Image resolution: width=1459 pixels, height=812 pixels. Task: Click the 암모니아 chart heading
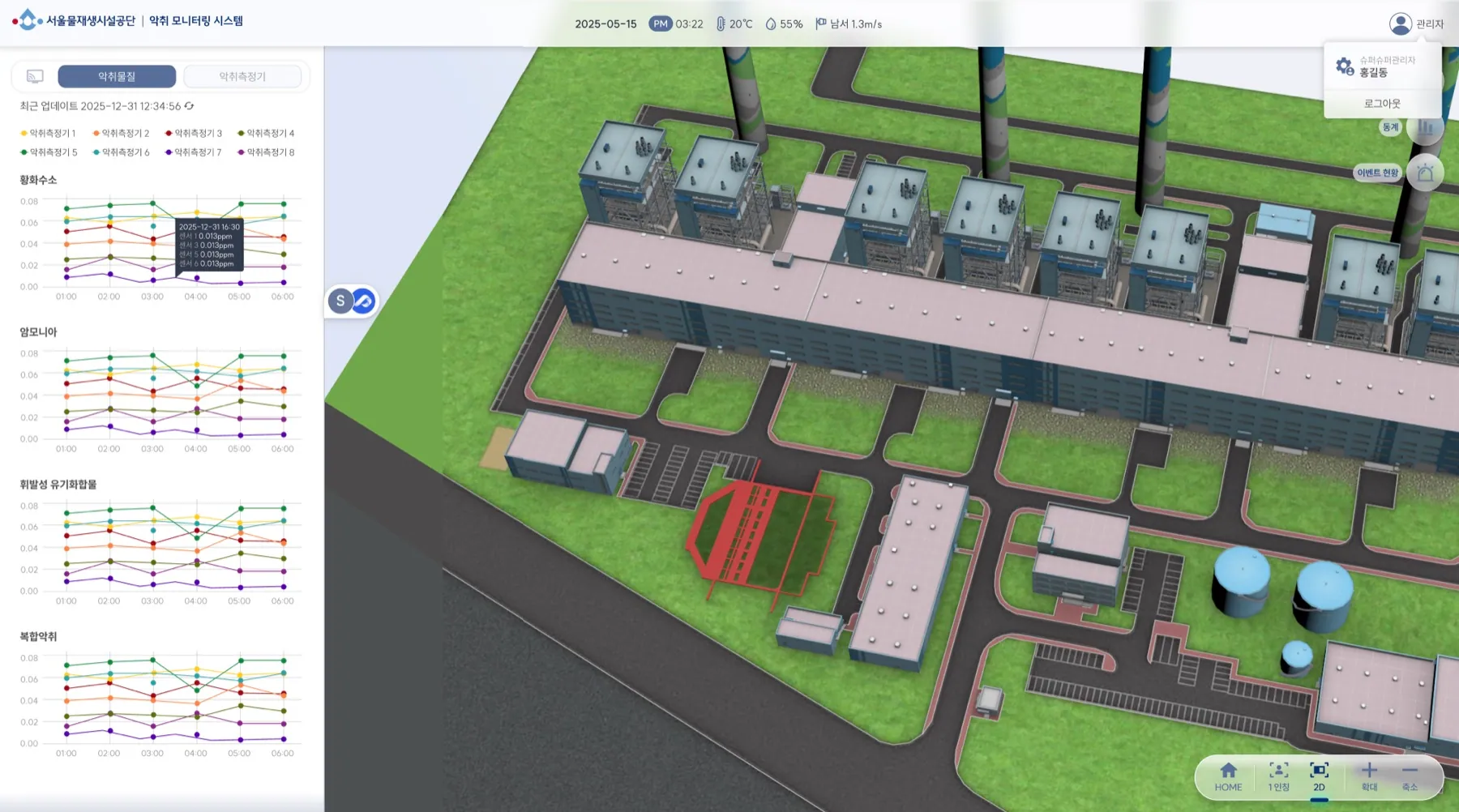38,332
